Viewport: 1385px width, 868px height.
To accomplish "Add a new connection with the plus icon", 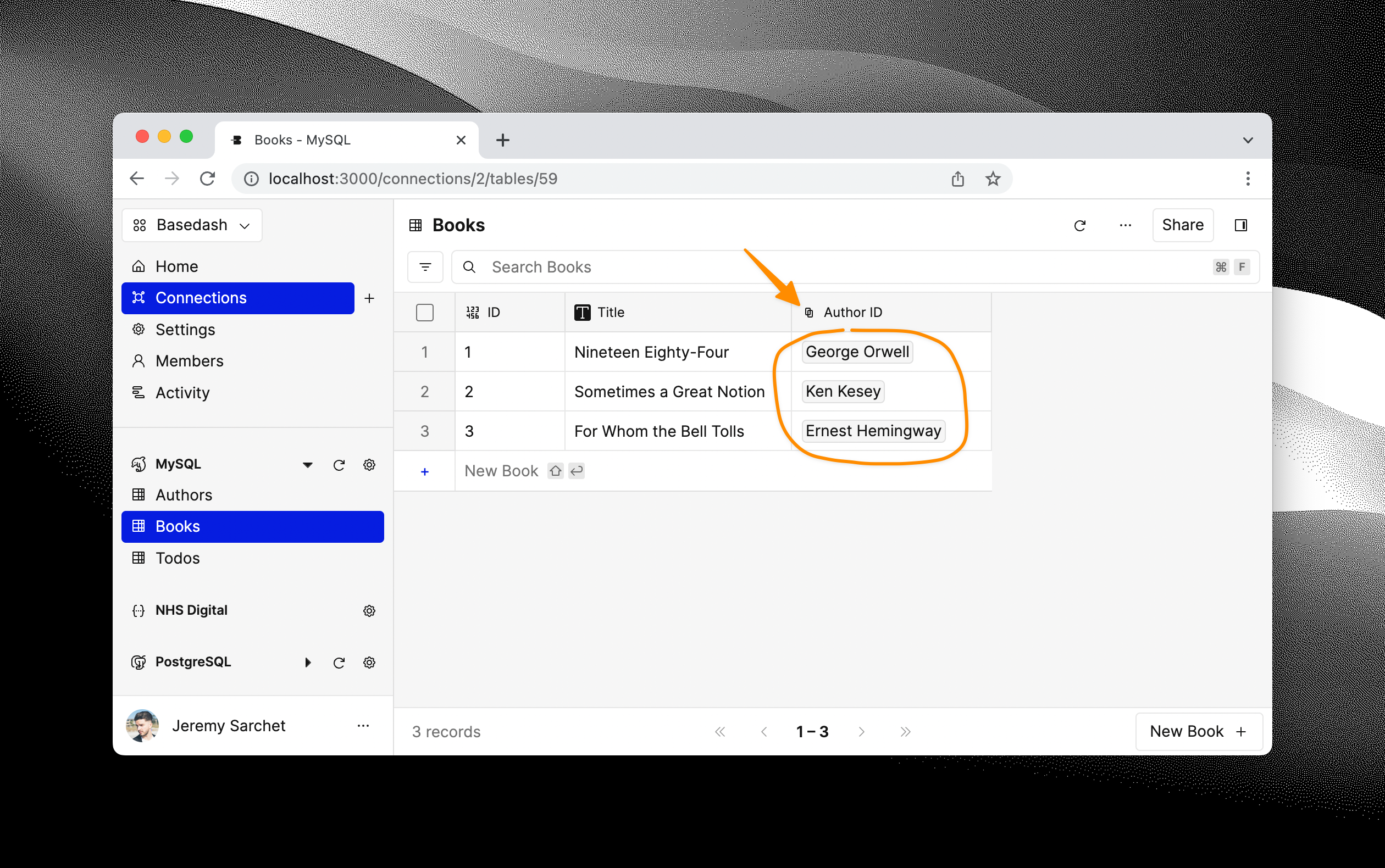I will click(x=369, y=298).
